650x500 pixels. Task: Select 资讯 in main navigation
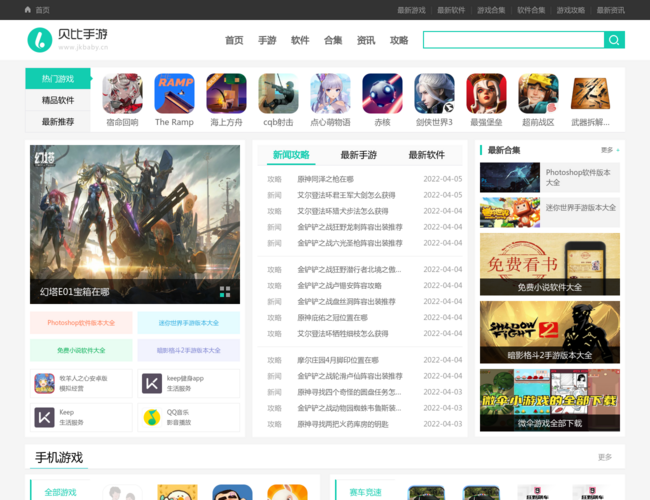click(x=366, y=40)
